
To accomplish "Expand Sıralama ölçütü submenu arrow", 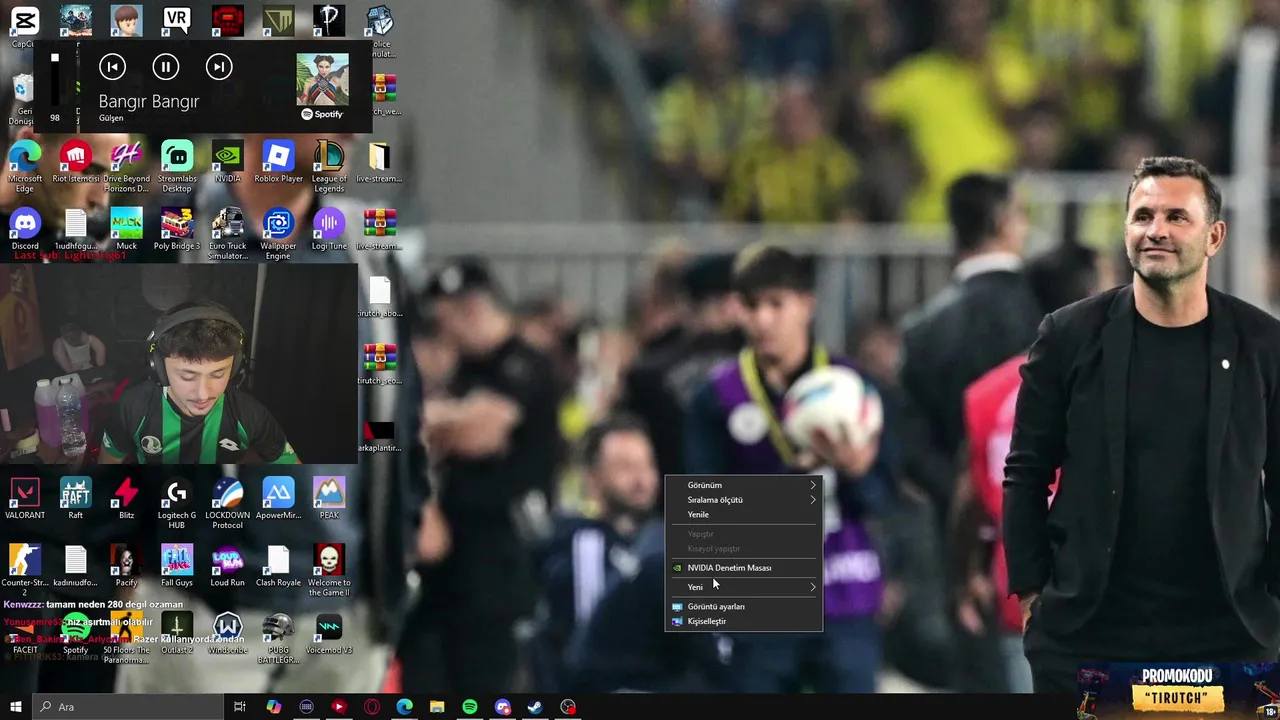I will coord(813,500).
